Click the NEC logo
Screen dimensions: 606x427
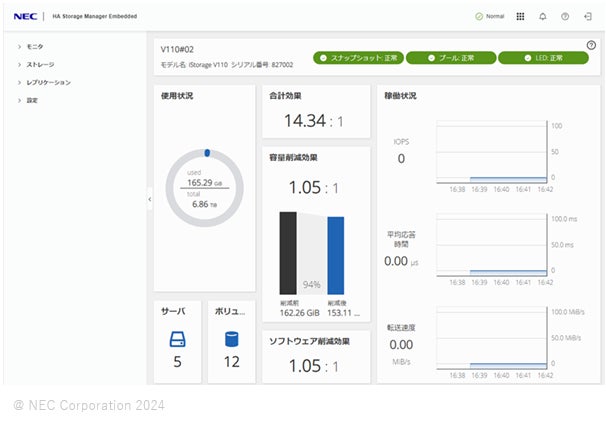(x=25, y=16)
